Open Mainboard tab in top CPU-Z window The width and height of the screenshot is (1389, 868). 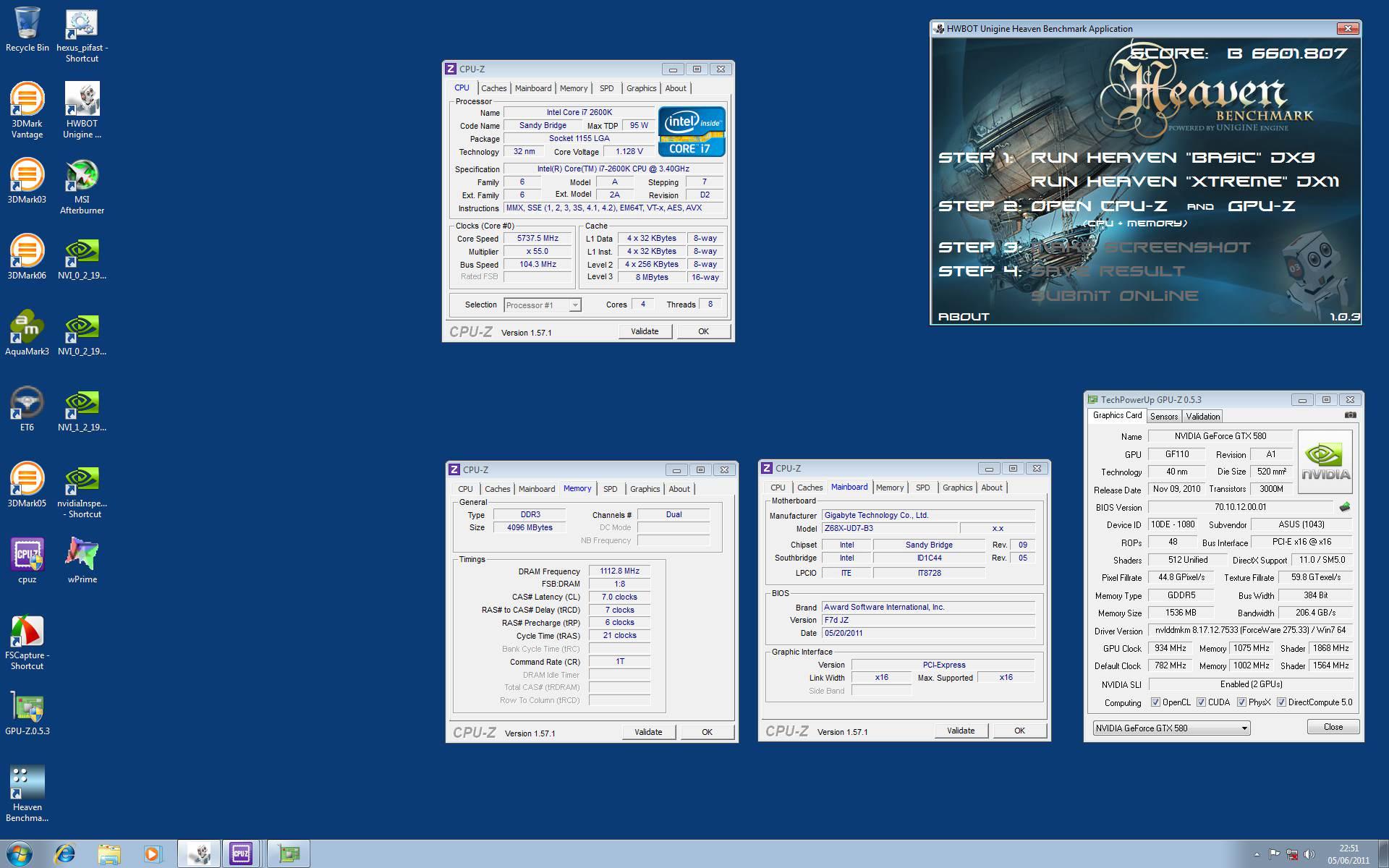(x=533, y=88)
